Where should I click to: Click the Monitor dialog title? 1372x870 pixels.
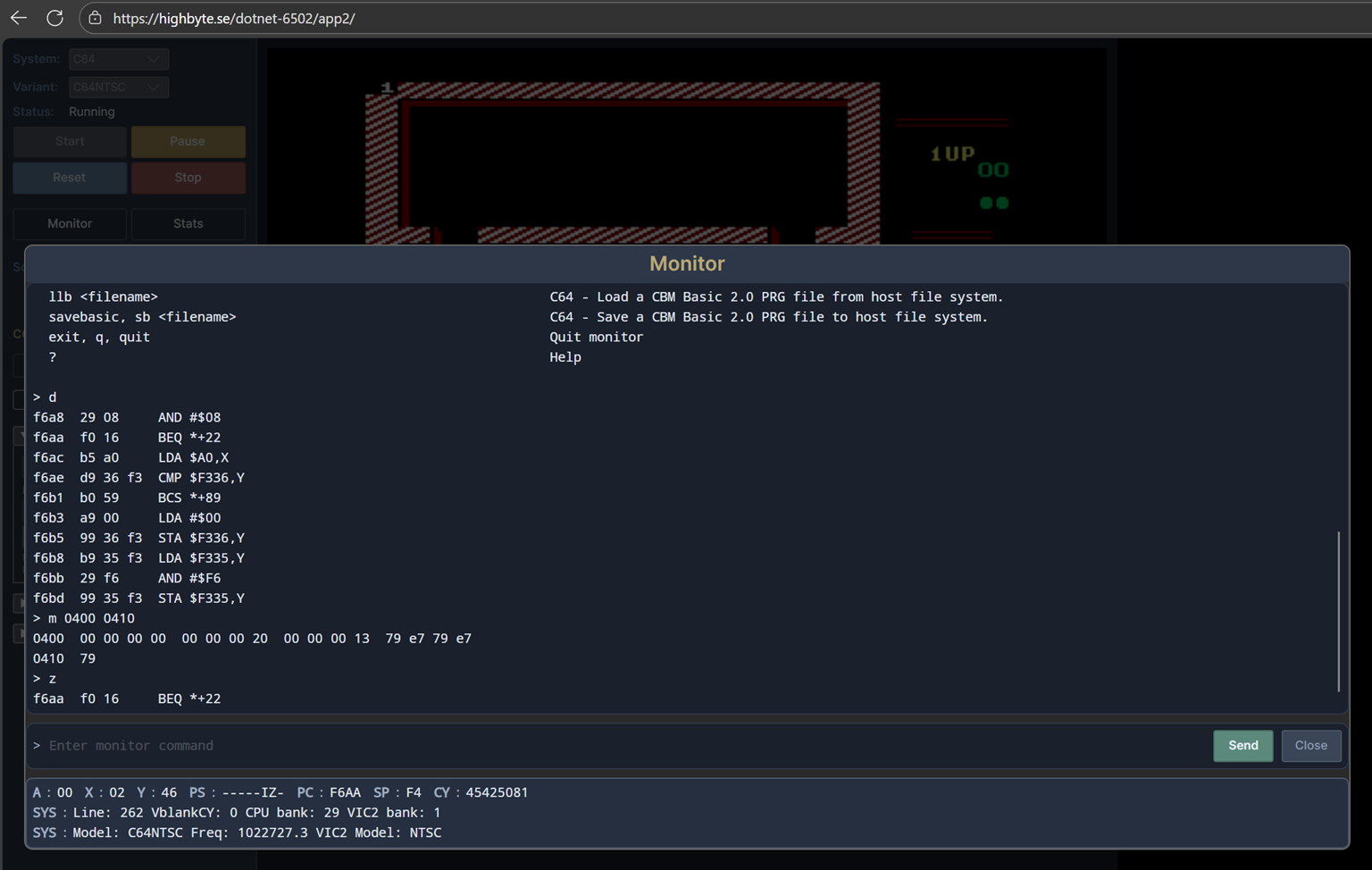coord(687,264)
